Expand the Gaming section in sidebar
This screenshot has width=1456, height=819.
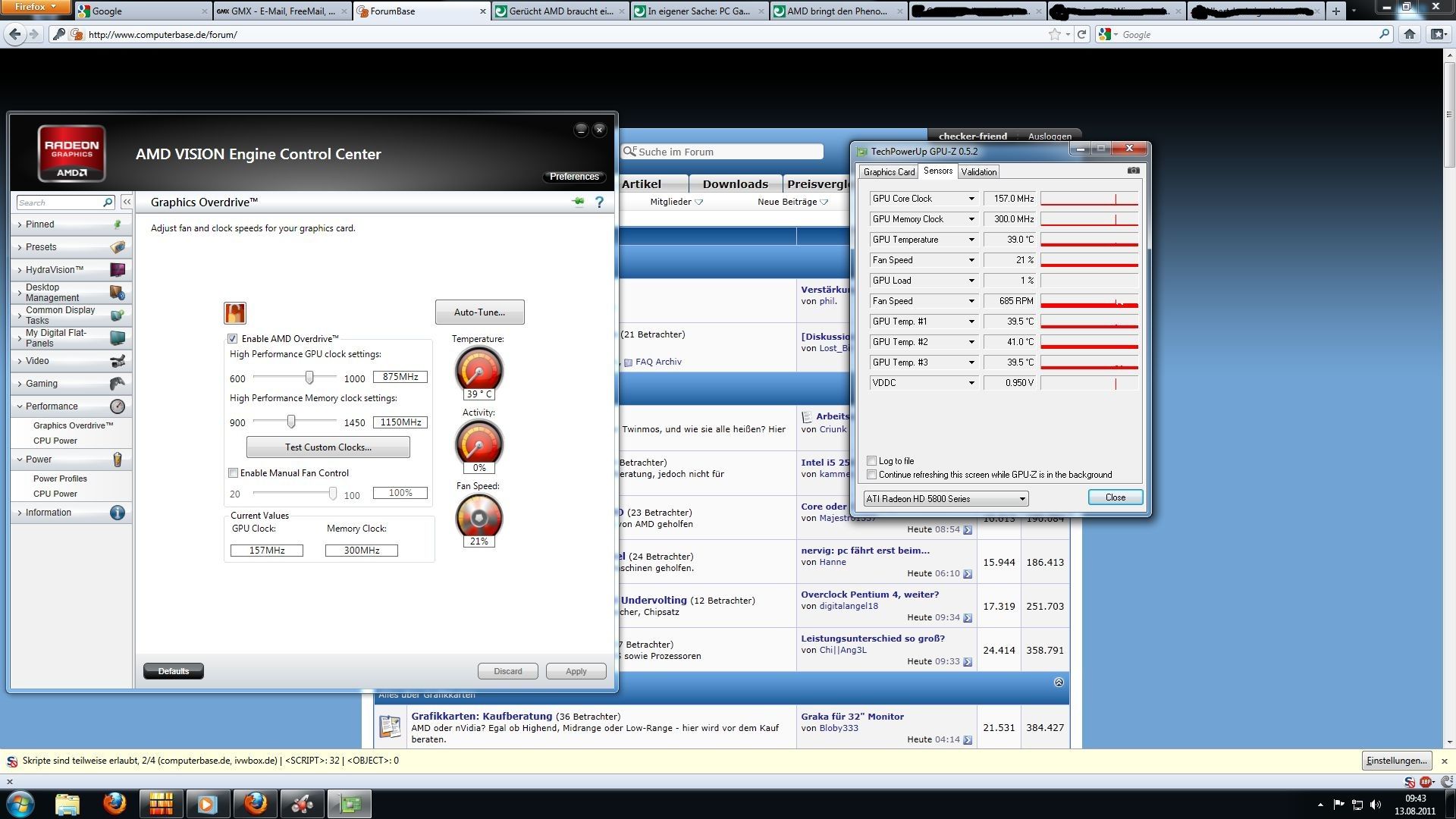(42, 384)
